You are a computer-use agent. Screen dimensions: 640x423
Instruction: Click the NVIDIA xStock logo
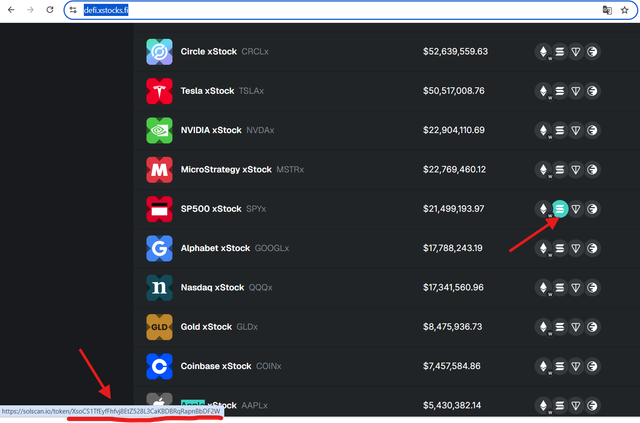pyautogui.click(x=159, y=130)
